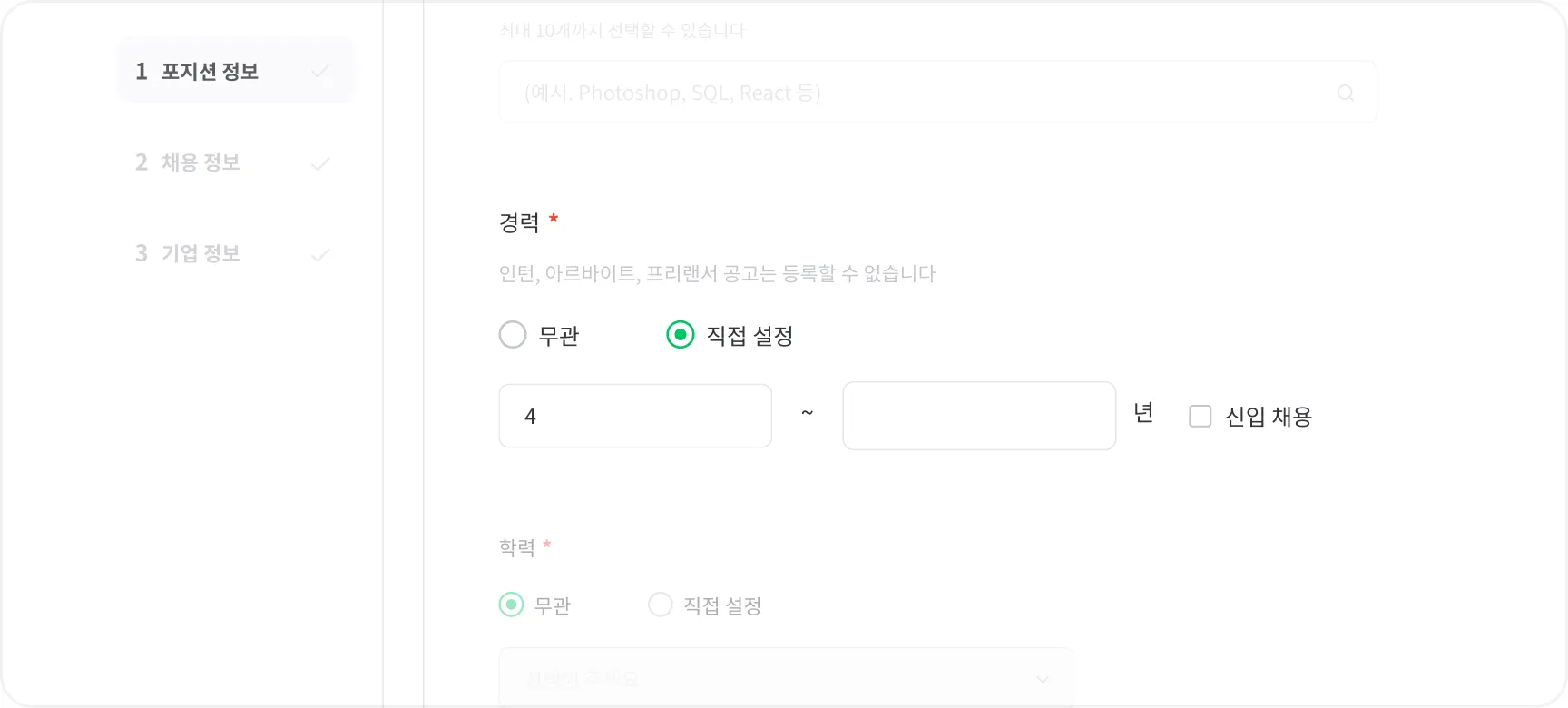Open step 3 기업 정보
Viewport: 1568px width, 708px height.
click(x=201, y=253)
